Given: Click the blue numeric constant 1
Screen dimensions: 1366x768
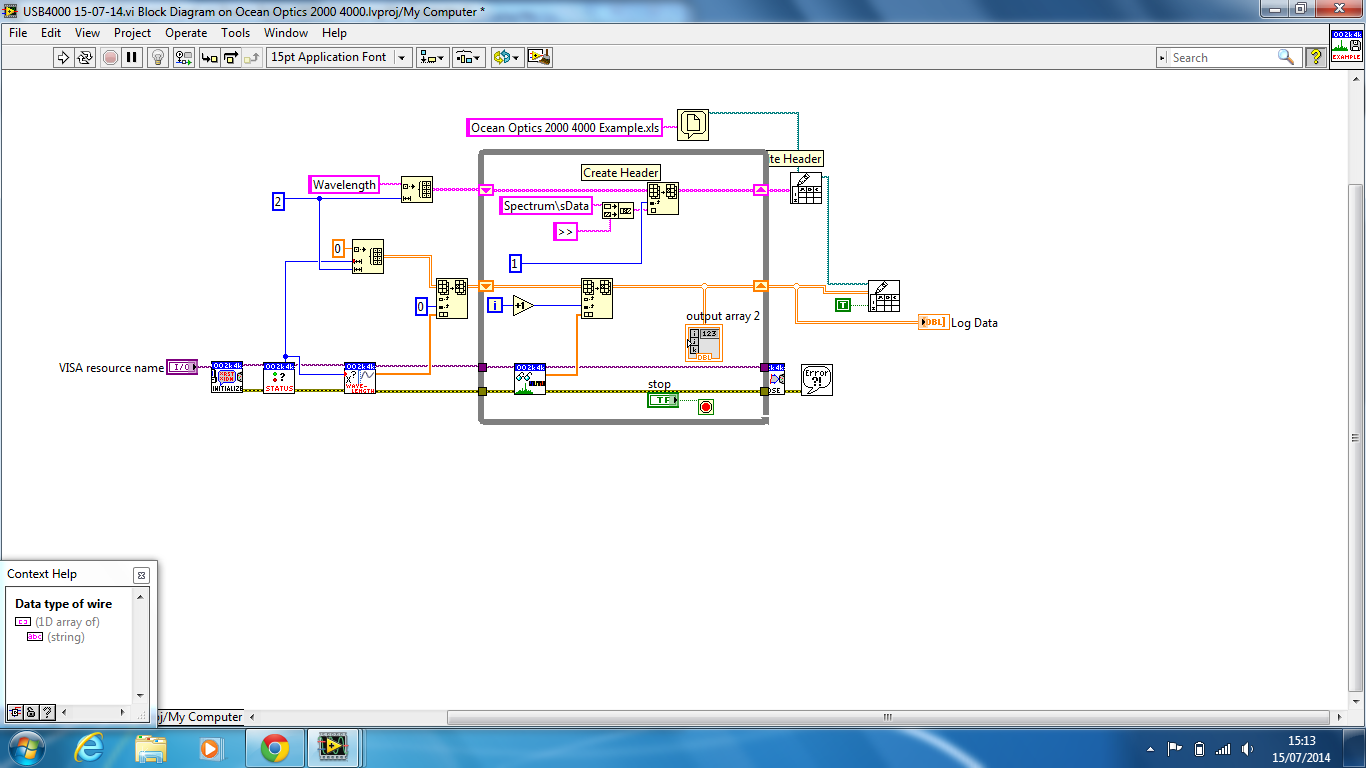Looking at the screenshot, I should tap(516, 264).
